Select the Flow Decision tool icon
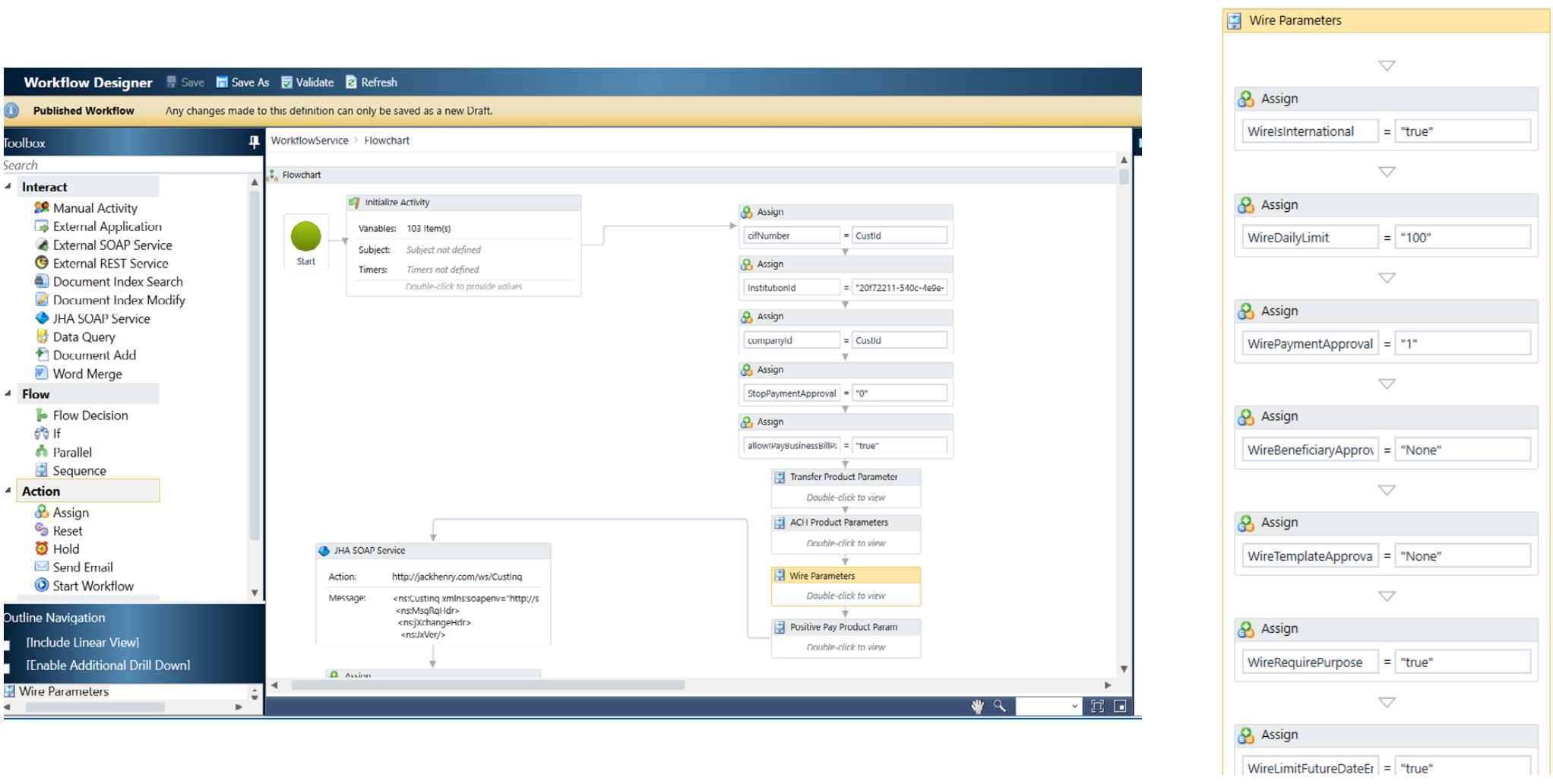The width and height of the screenshot is (1553, 784). coord(42,416)
